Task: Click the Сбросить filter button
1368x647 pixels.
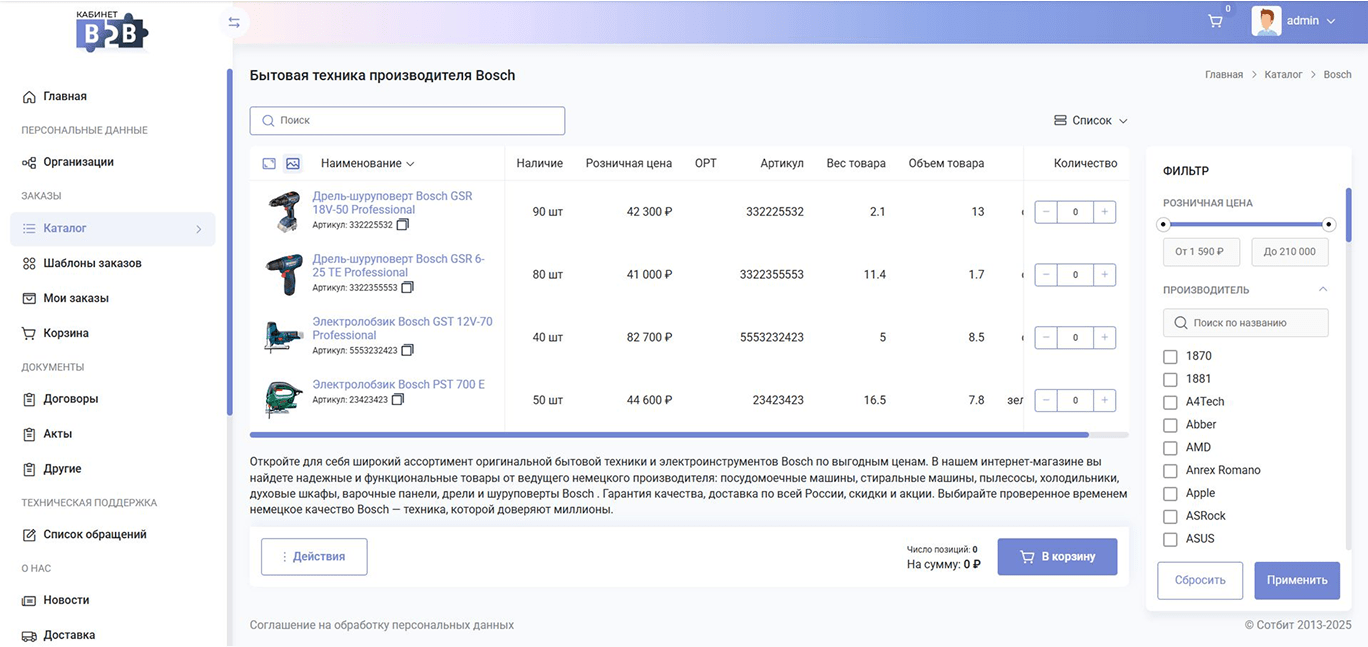Action: (x=1200, y=580)
